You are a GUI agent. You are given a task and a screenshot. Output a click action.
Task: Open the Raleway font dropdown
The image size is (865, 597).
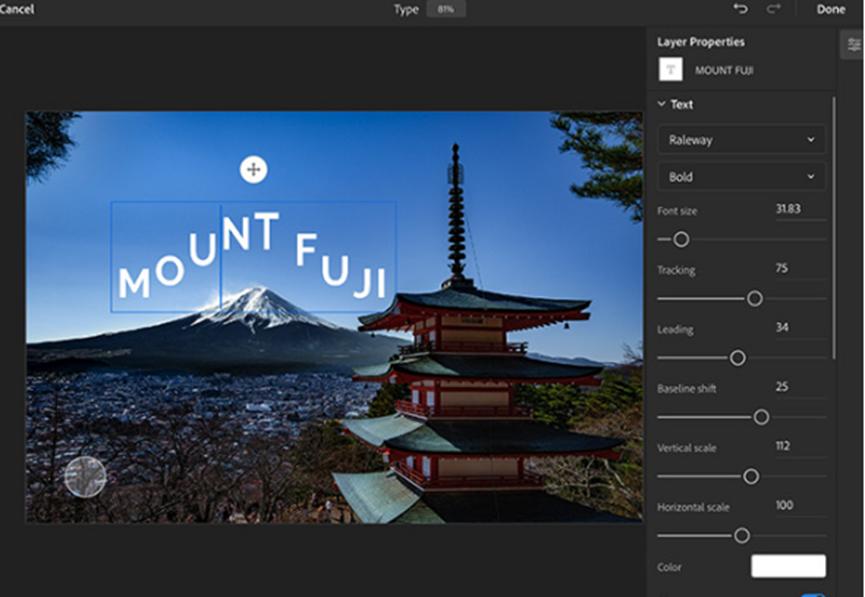(741, 140)
